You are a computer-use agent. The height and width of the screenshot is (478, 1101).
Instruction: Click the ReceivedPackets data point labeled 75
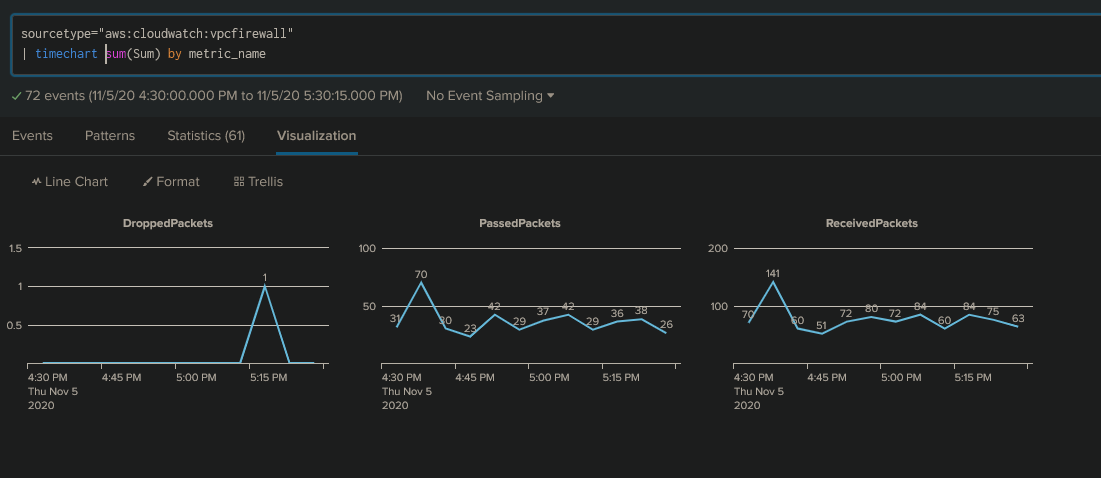point(993,319)
